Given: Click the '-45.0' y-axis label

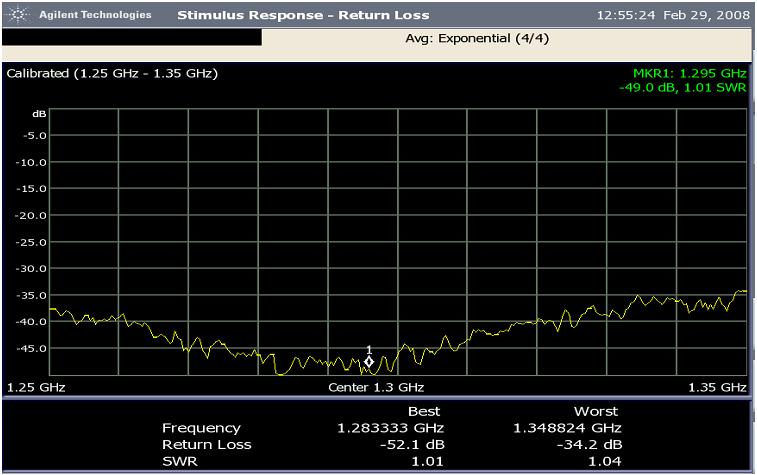Looking at the screenshot, I should [31, 348].
